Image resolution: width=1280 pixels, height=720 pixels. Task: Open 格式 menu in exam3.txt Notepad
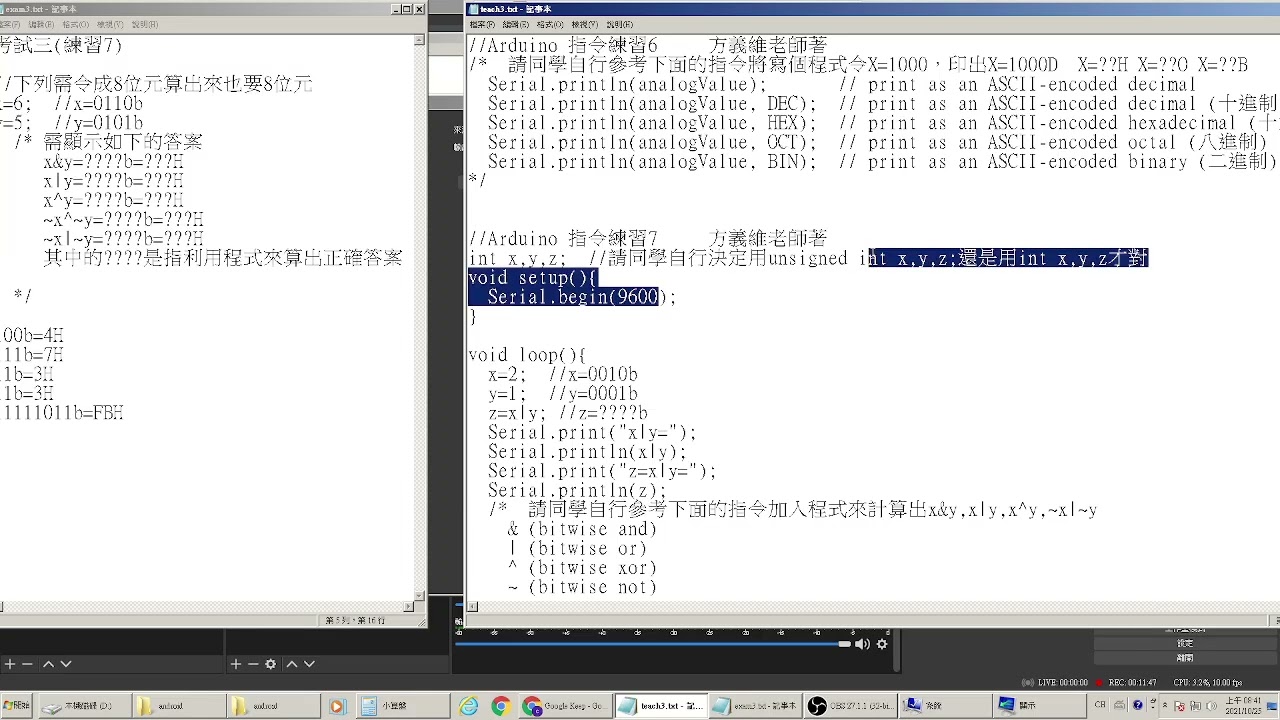[75, 24]
